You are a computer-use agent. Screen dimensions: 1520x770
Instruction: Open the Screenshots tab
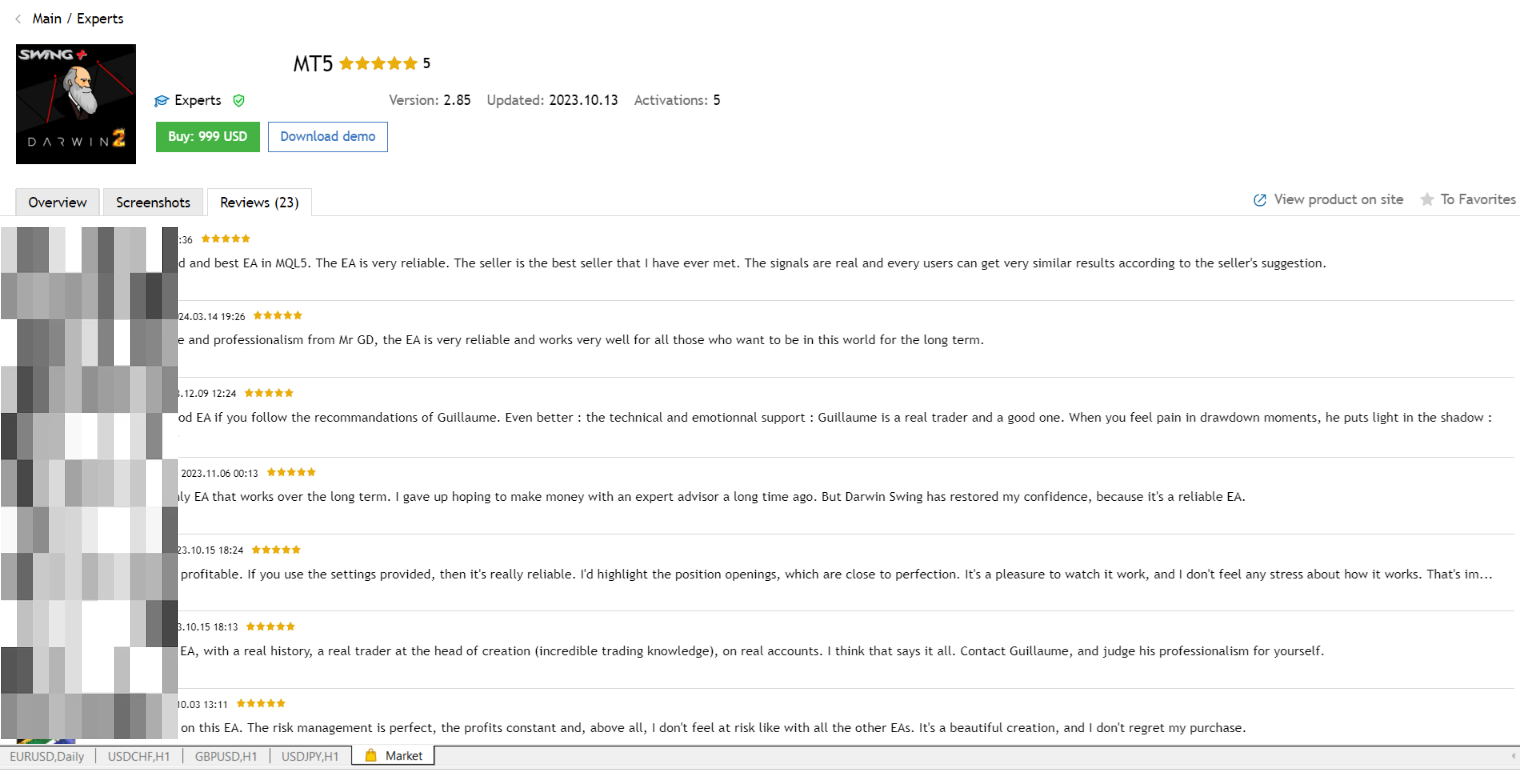coord(153,202)
